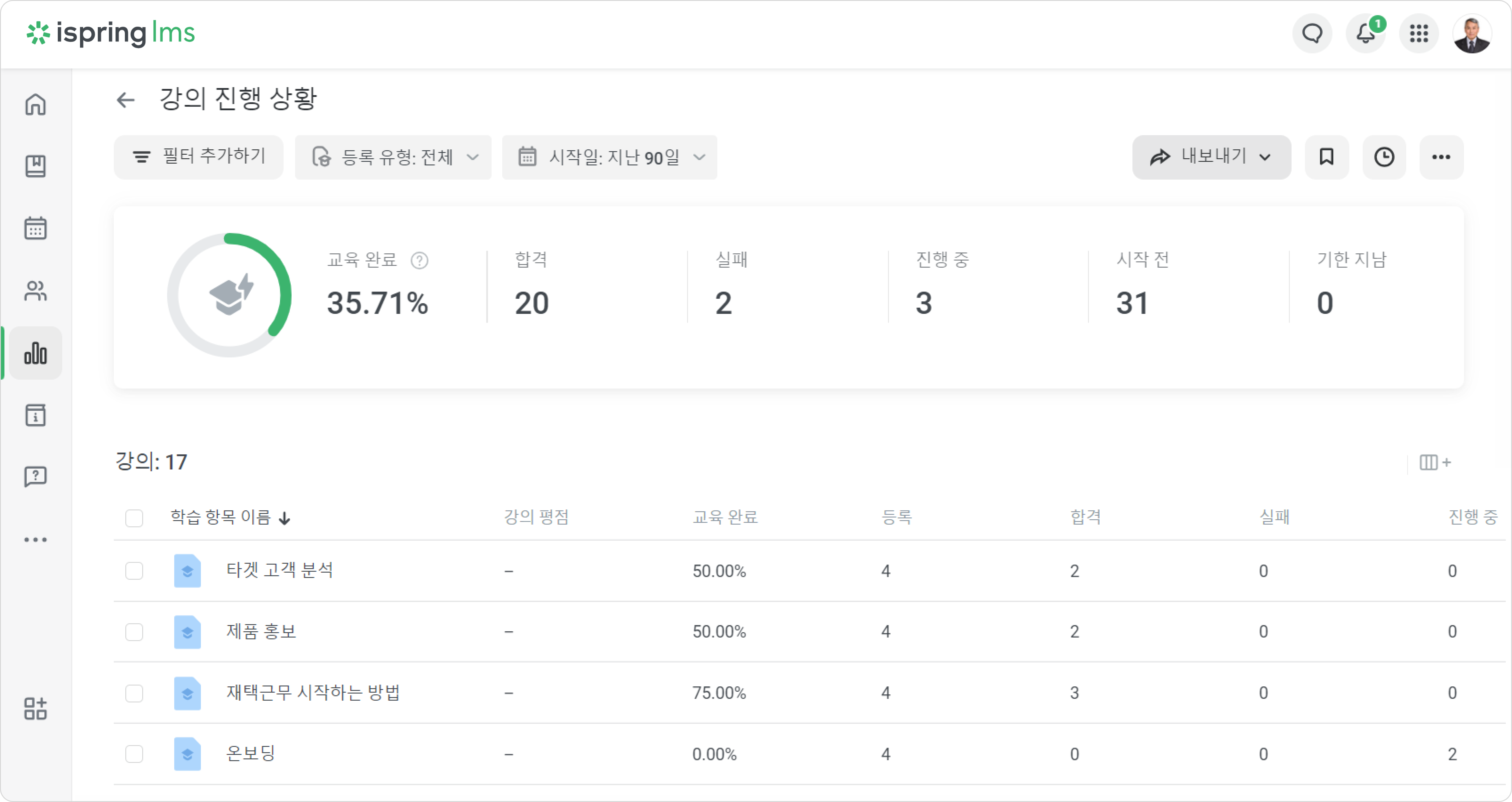Image resolution: width=1512 pixels, height=802 pixels.
Task: Check the 타겟 고객 분석 row checkbox
Action: point(134,571)
